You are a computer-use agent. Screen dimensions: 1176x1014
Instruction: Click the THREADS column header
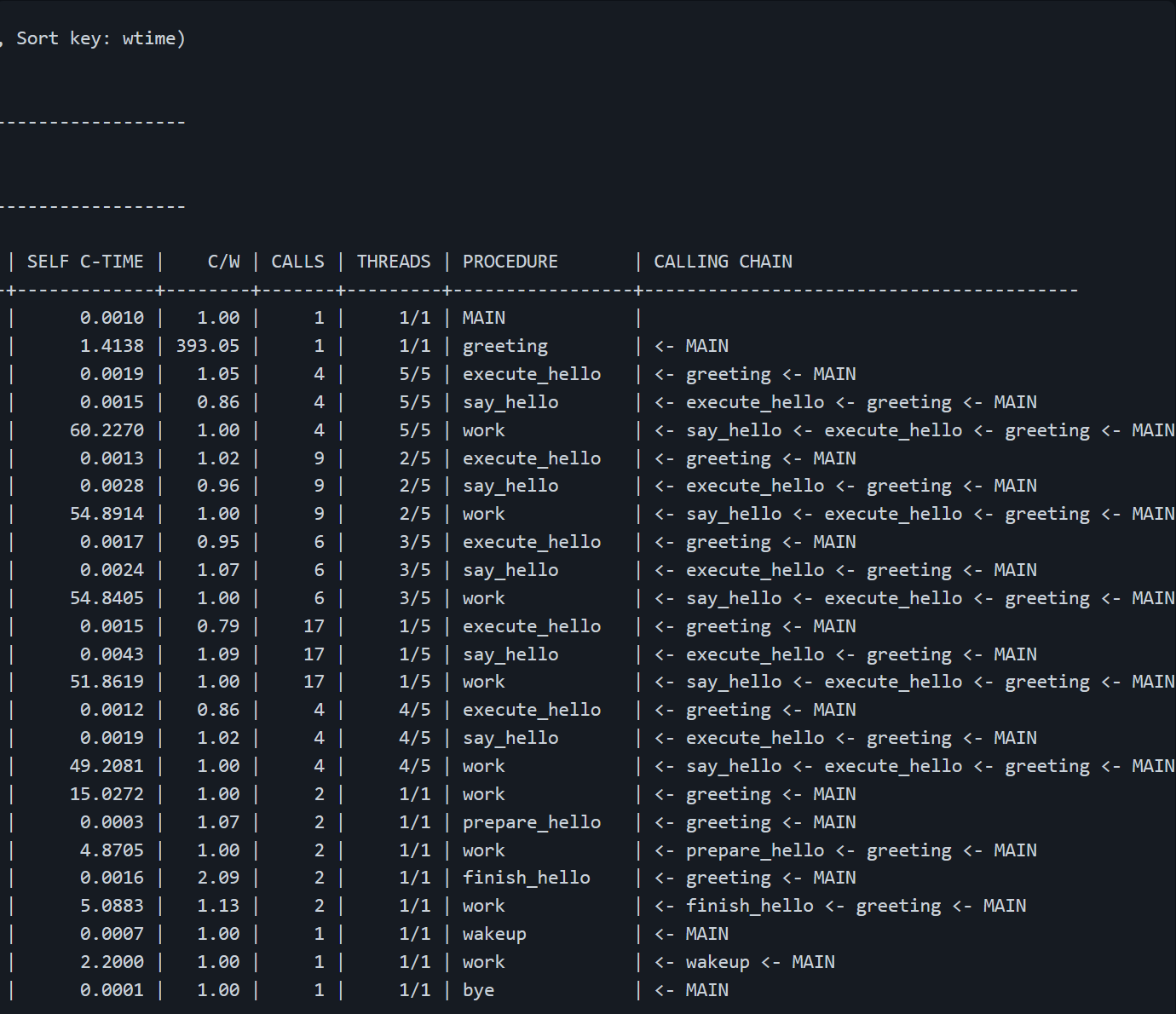pyautogui.click(x=394, y=262)
